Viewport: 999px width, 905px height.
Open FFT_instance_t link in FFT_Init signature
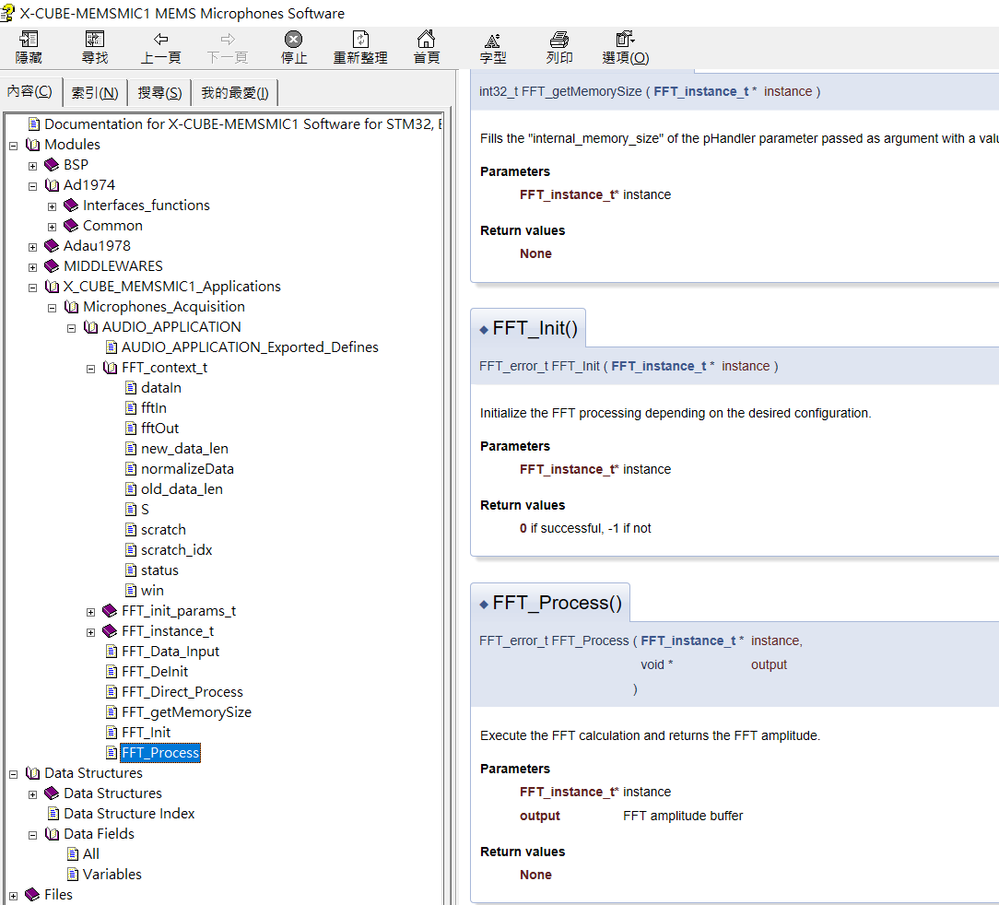click(x=659, y=366)
